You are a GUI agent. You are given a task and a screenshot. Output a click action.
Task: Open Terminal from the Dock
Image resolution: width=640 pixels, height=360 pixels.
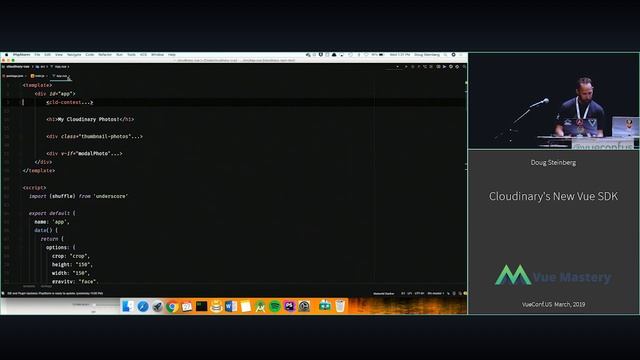pos(202,306)
